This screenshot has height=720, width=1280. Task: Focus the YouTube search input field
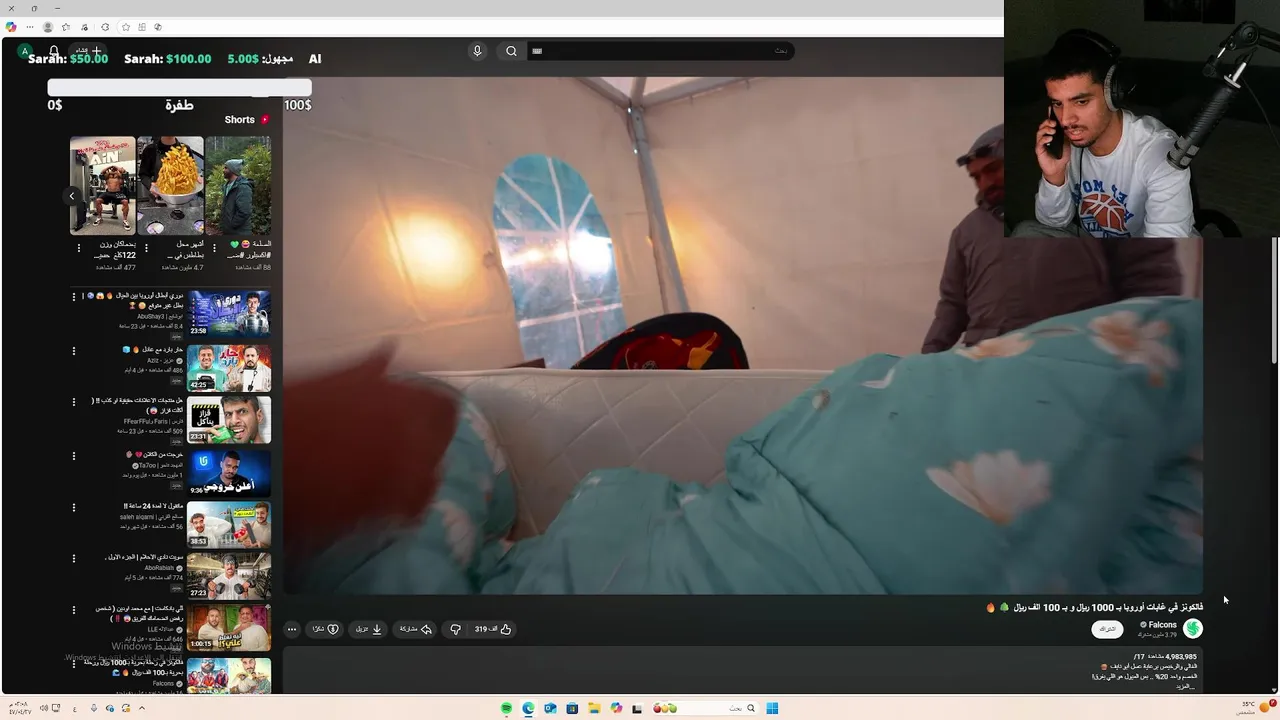(x=660, y=51)
